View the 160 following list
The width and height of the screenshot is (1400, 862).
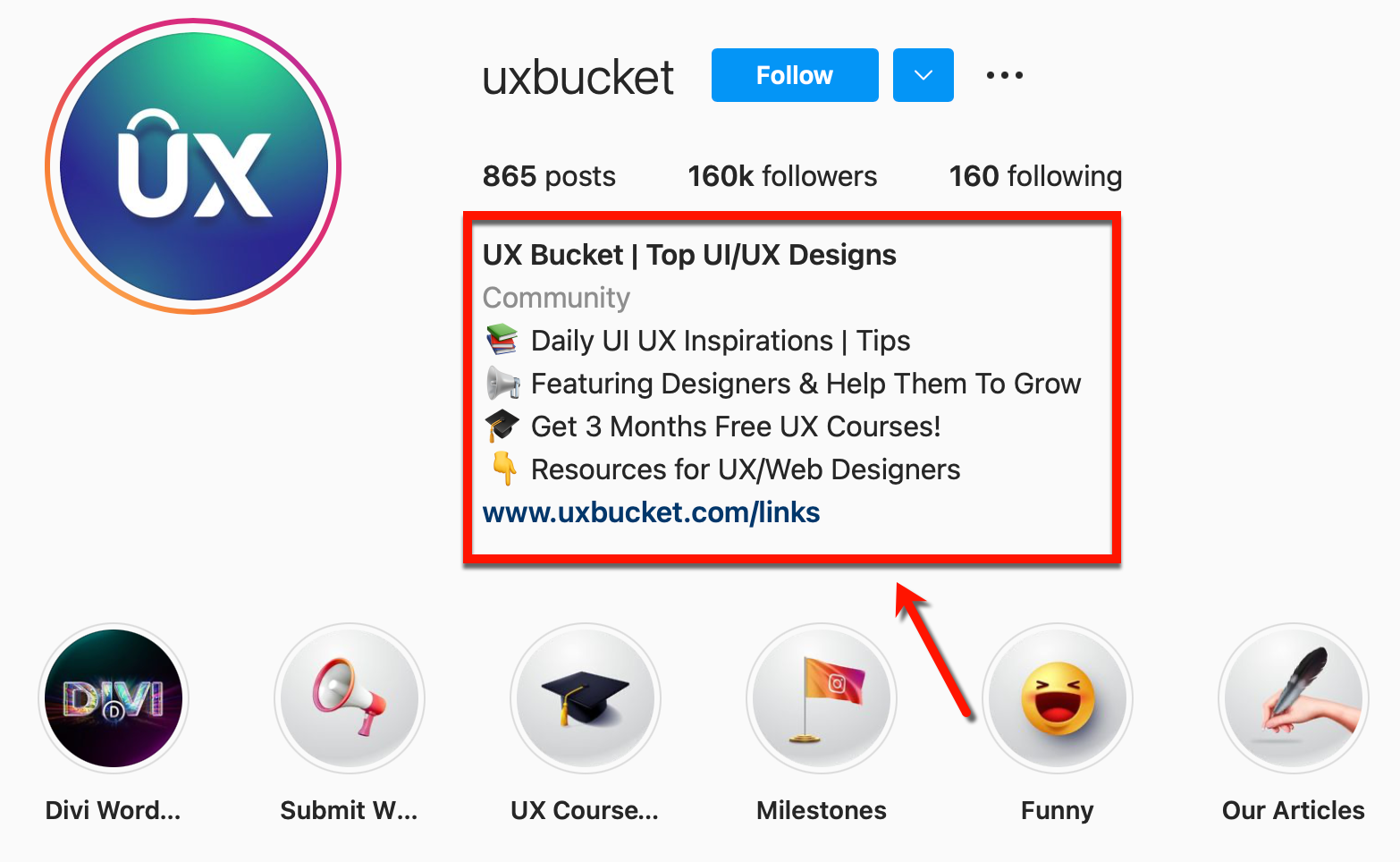tap(1035, 176)
